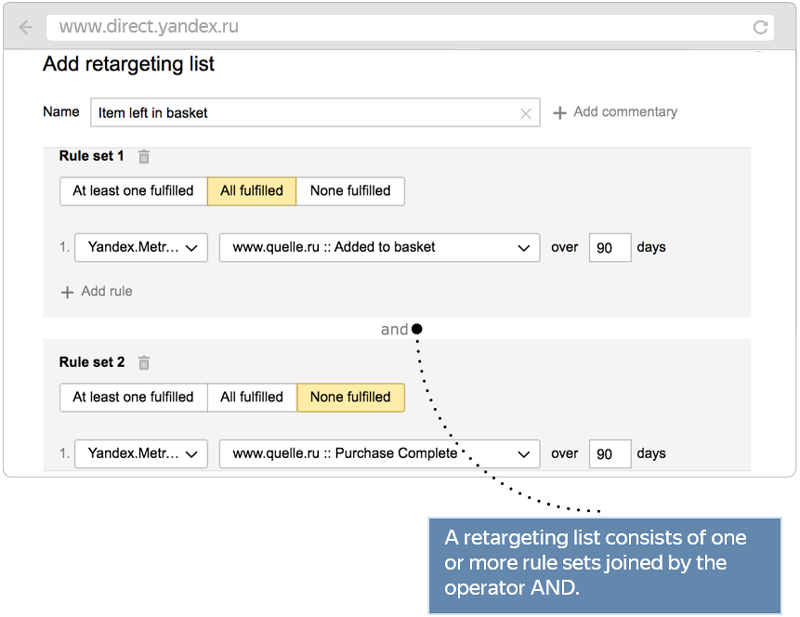The width and height of the screenshot is (800, 617).
Task: Click the plus icon beside Add rule
Action: coord(67,292)
